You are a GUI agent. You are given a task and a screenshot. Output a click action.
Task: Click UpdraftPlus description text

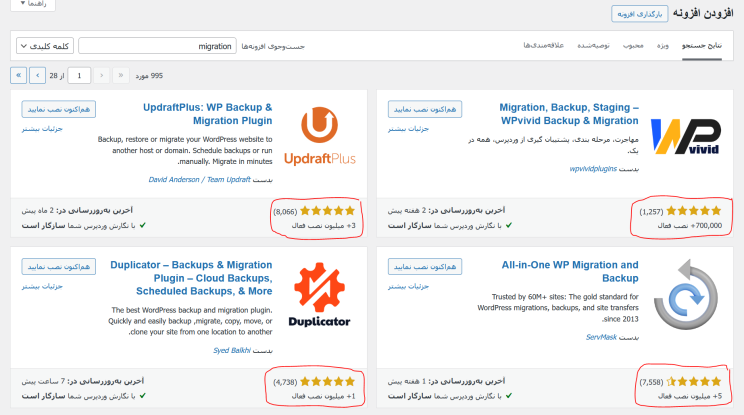[185, 150]
